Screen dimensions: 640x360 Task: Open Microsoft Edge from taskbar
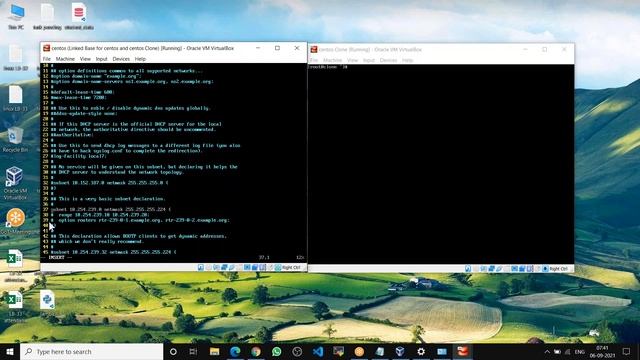pyautogui.click(x=235, y=351)
